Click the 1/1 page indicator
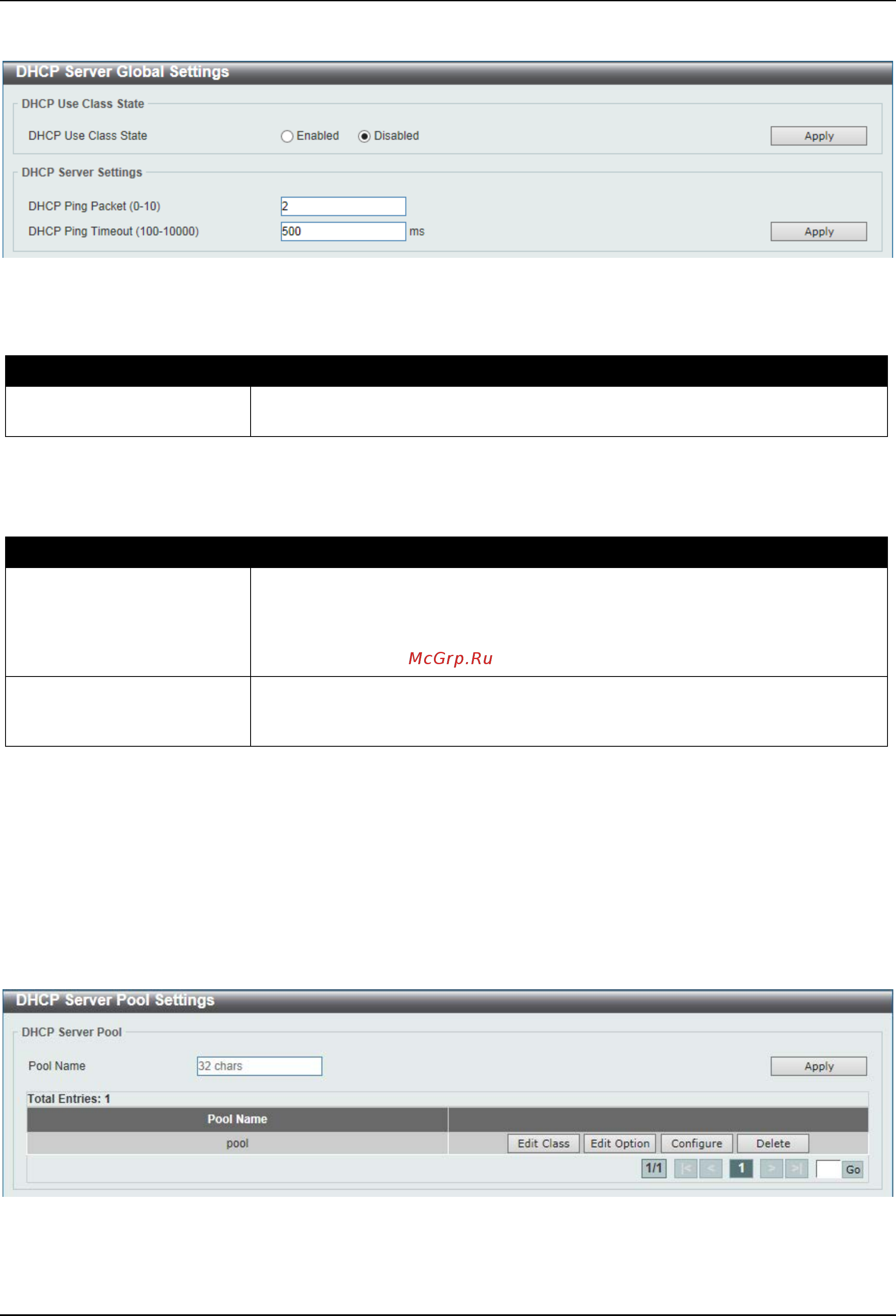The width and height of the screenshot is (896, 1316). [x=653, y=1168]
